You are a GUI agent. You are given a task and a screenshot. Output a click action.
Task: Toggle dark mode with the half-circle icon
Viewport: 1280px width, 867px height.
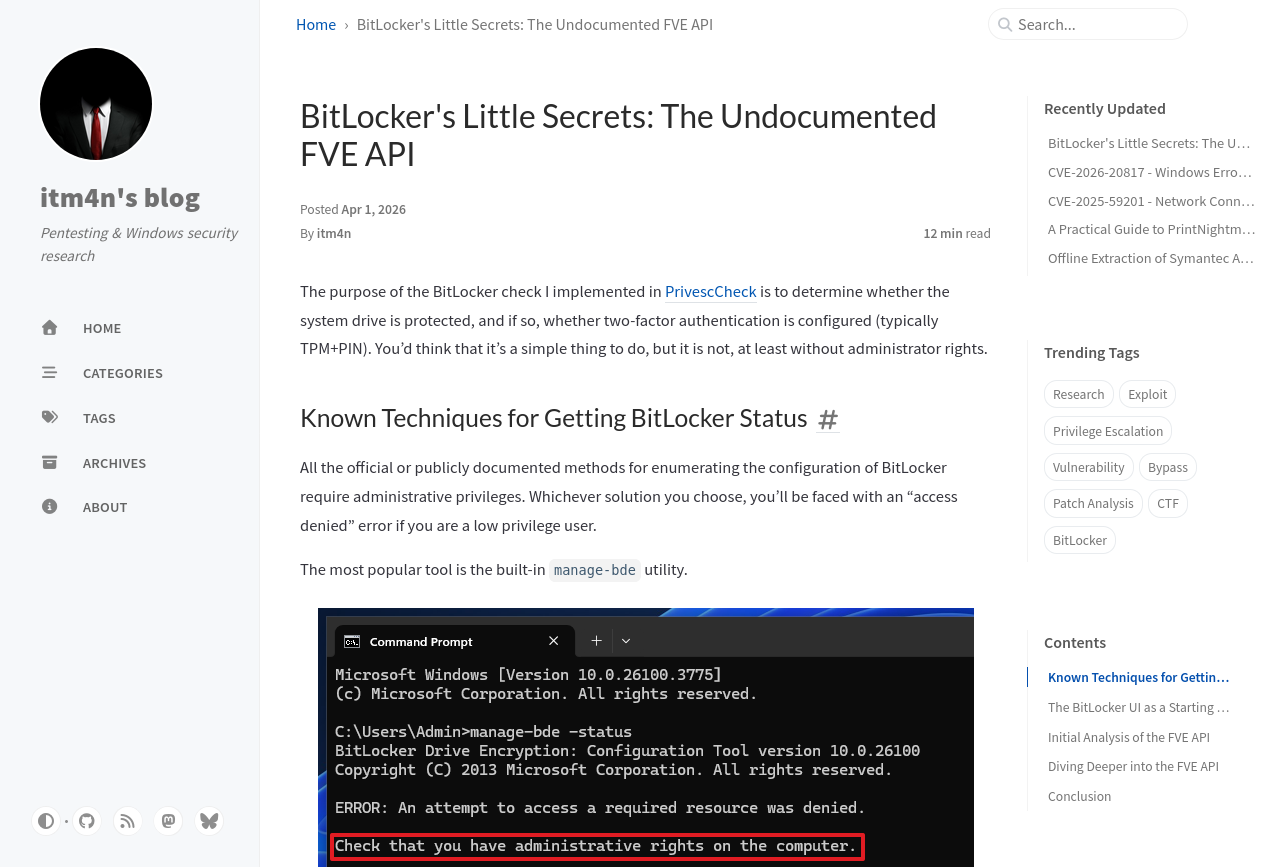click(46, 821)
